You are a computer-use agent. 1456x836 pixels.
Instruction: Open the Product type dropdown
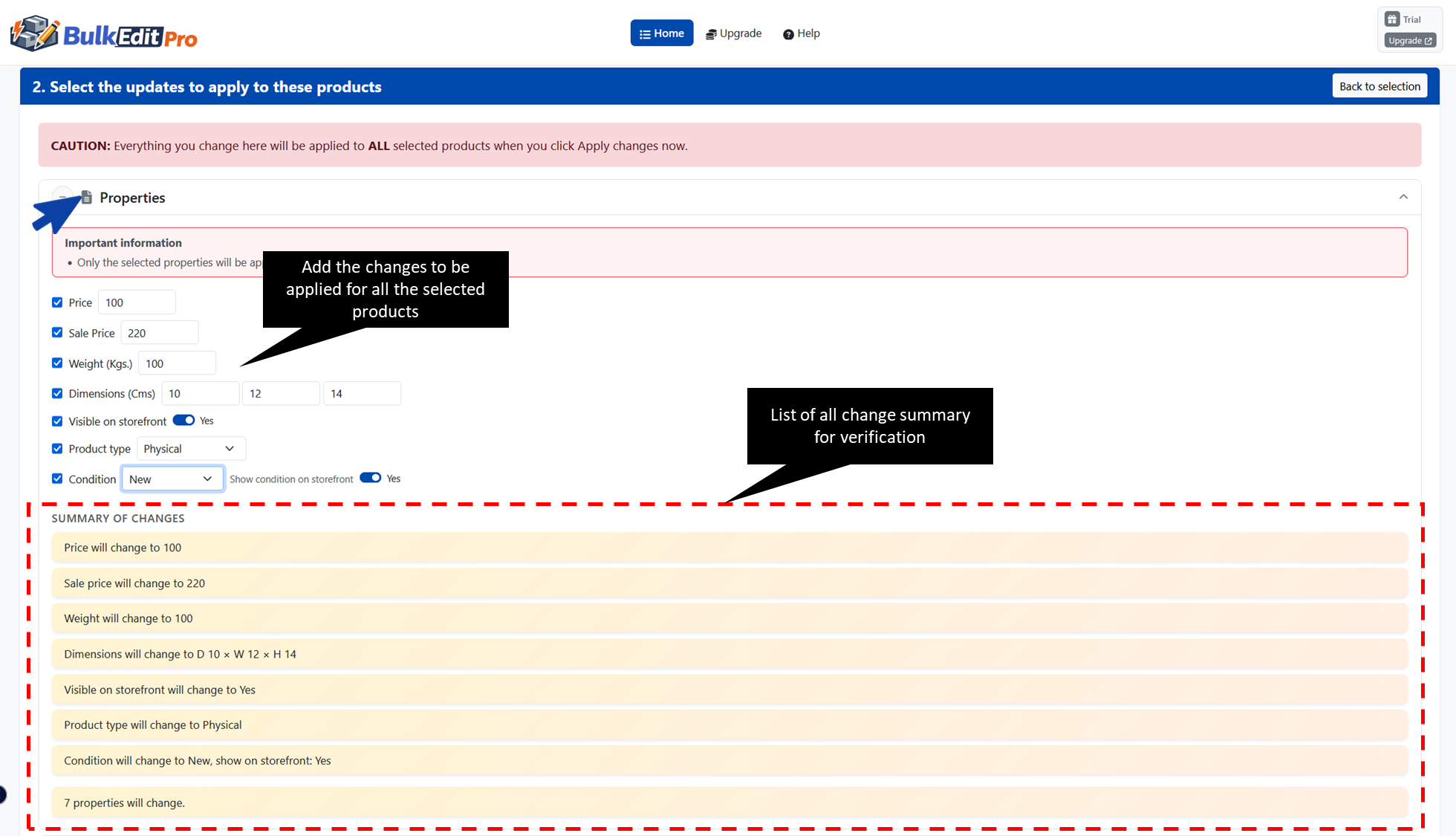click(x=190, y=448)
